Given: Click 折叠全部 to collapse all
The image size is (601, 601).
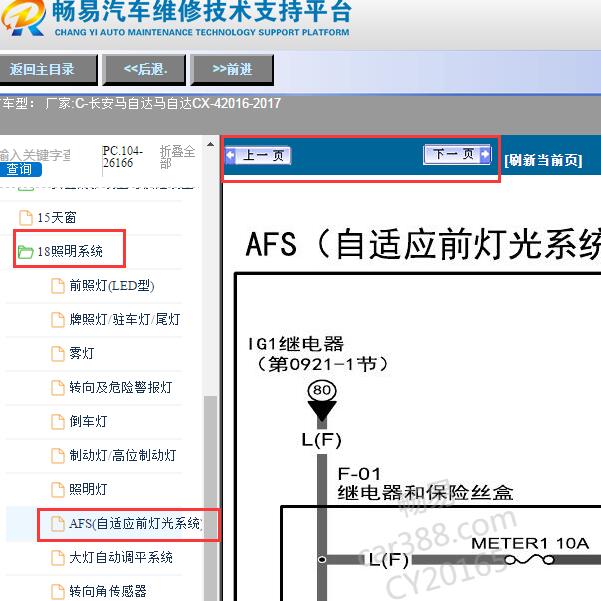Looking at the screenshot, I should [x=177, y=157].
